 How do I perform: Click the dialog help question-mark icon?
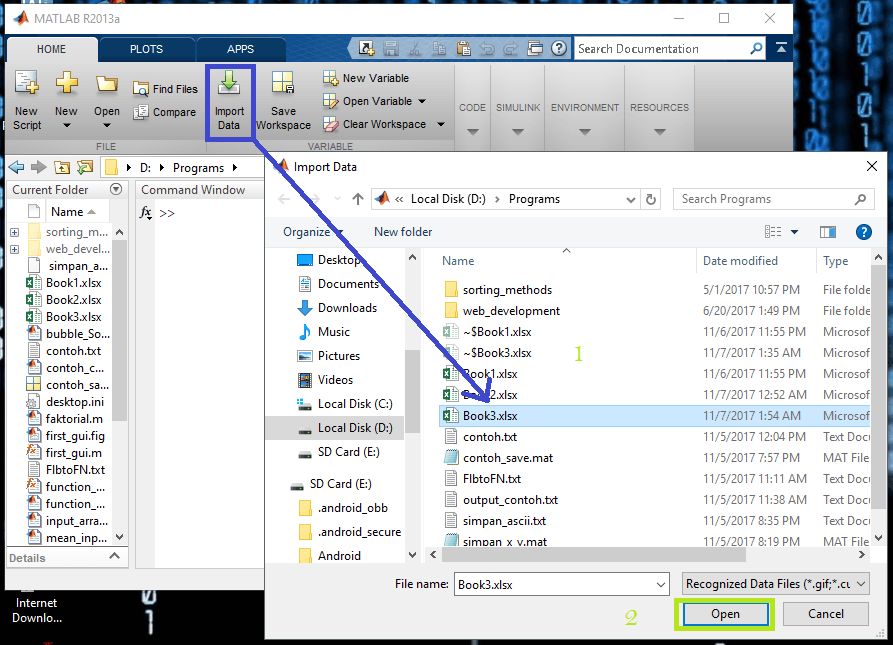pos(864,232)
